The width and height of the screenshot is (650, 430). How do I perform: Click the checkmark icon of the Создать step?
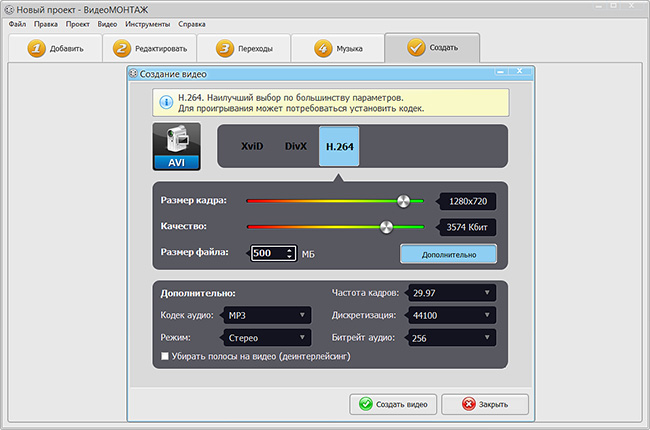[x=416, y=48]
